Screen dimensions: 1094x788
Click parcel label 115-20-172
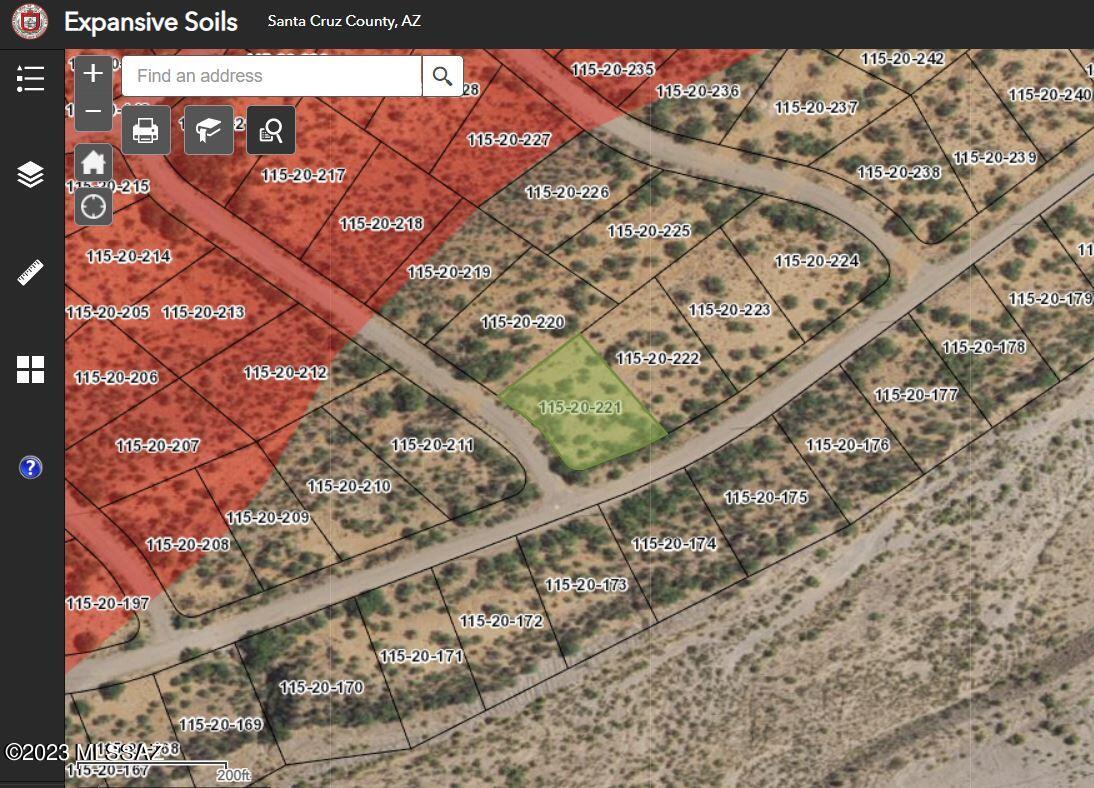[501, 621]
